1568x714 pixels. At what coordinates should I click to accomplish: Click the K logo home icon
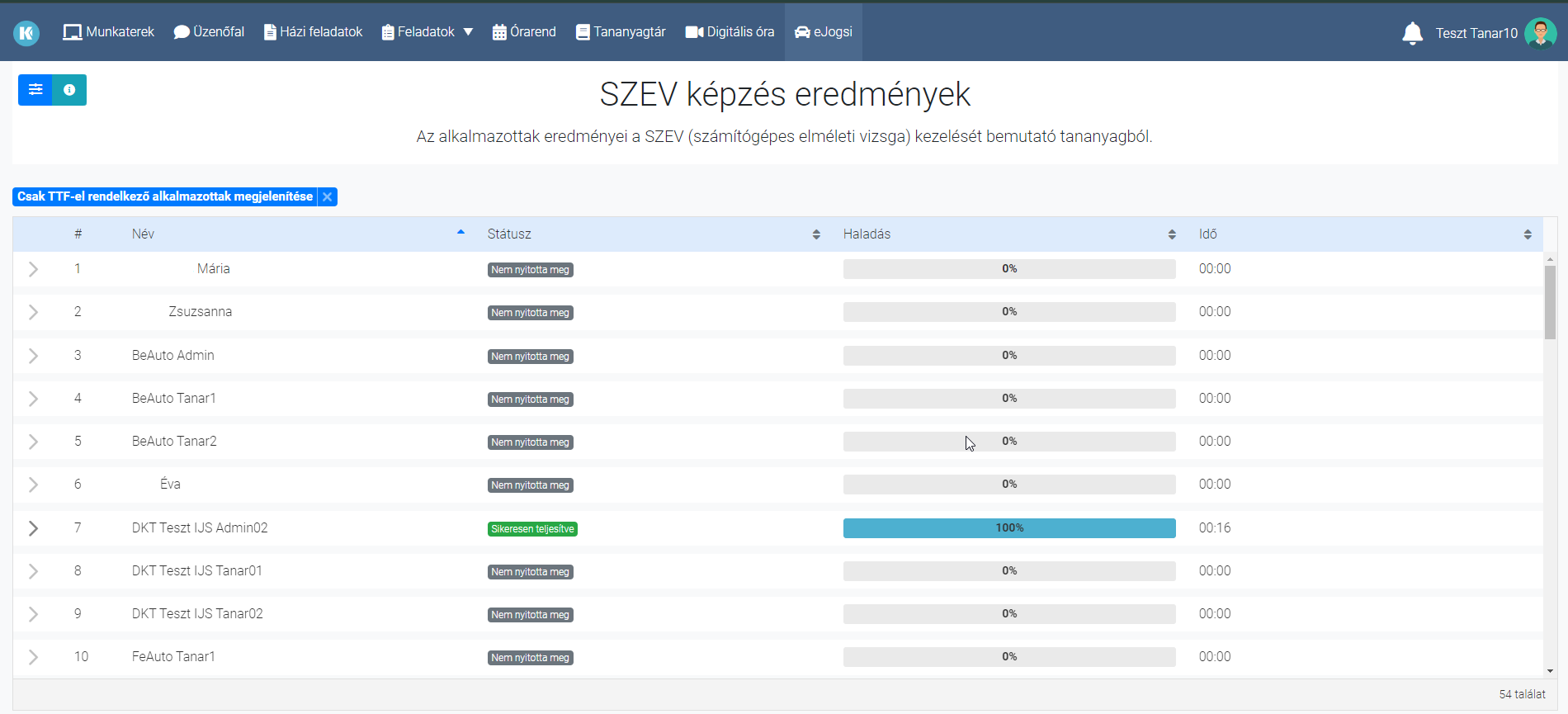[26, 32]
